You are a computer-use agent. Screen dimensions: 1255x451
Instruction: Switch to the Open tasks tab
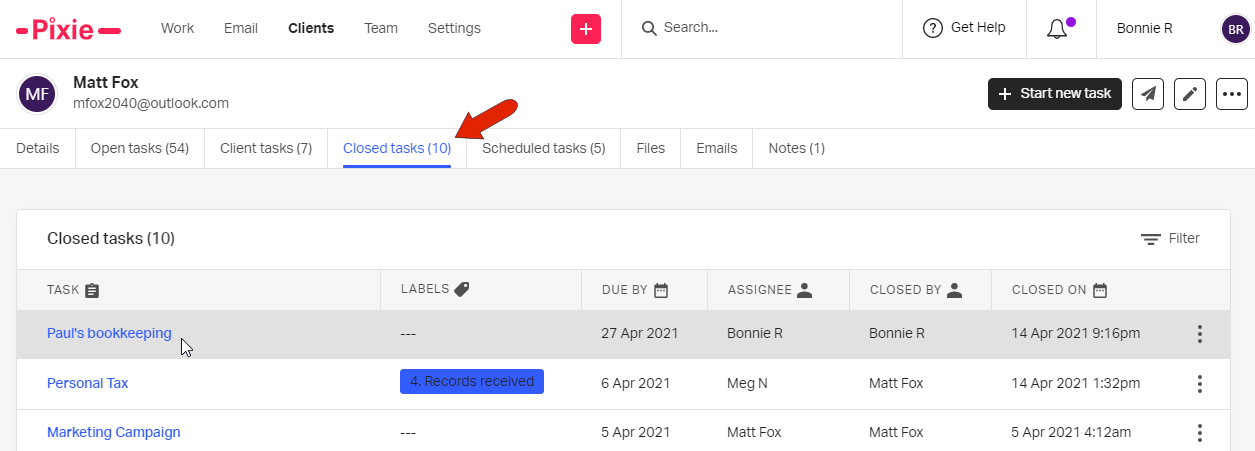tap(140, 149)
